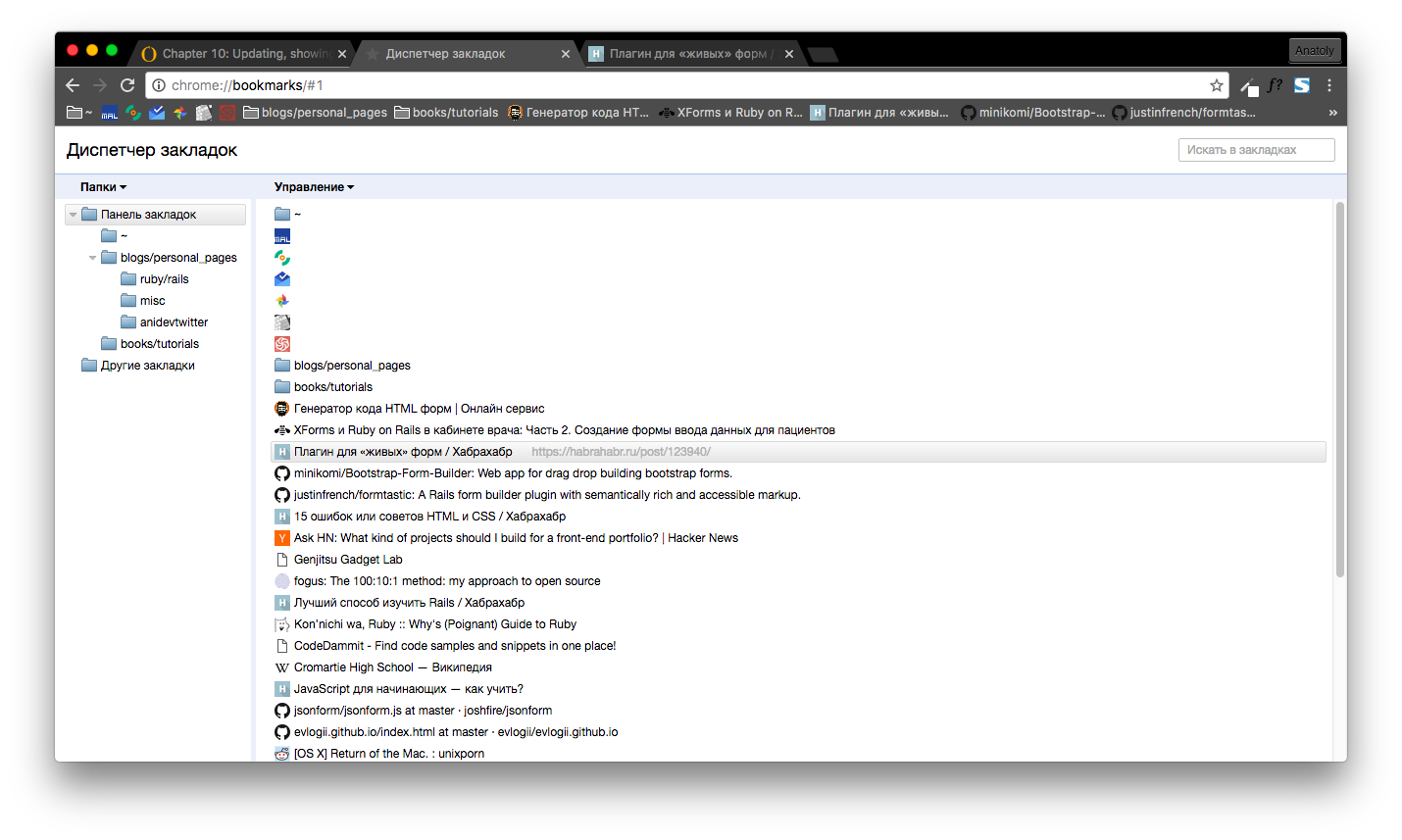
Task: Select anidevtwitter folder in tree
Action: point(165,322)
